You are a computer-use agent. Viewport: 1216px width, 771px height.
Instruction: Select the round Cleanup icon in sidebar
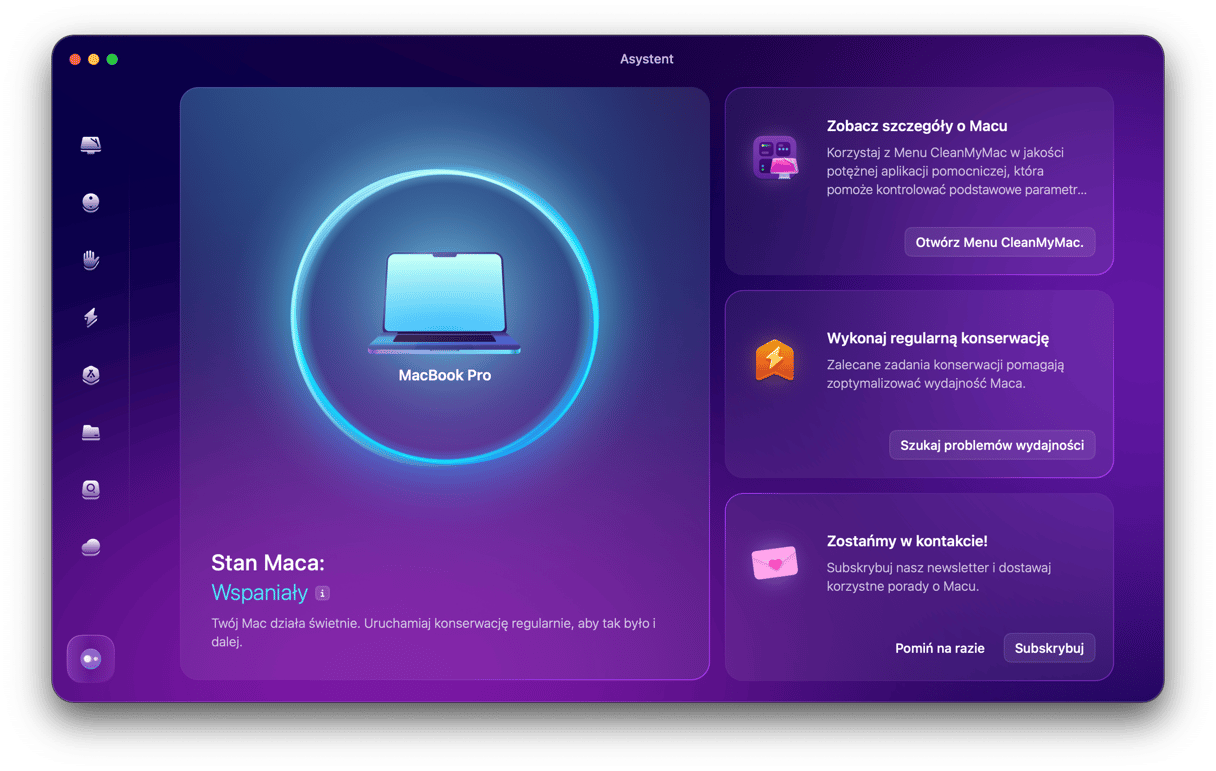91,203
